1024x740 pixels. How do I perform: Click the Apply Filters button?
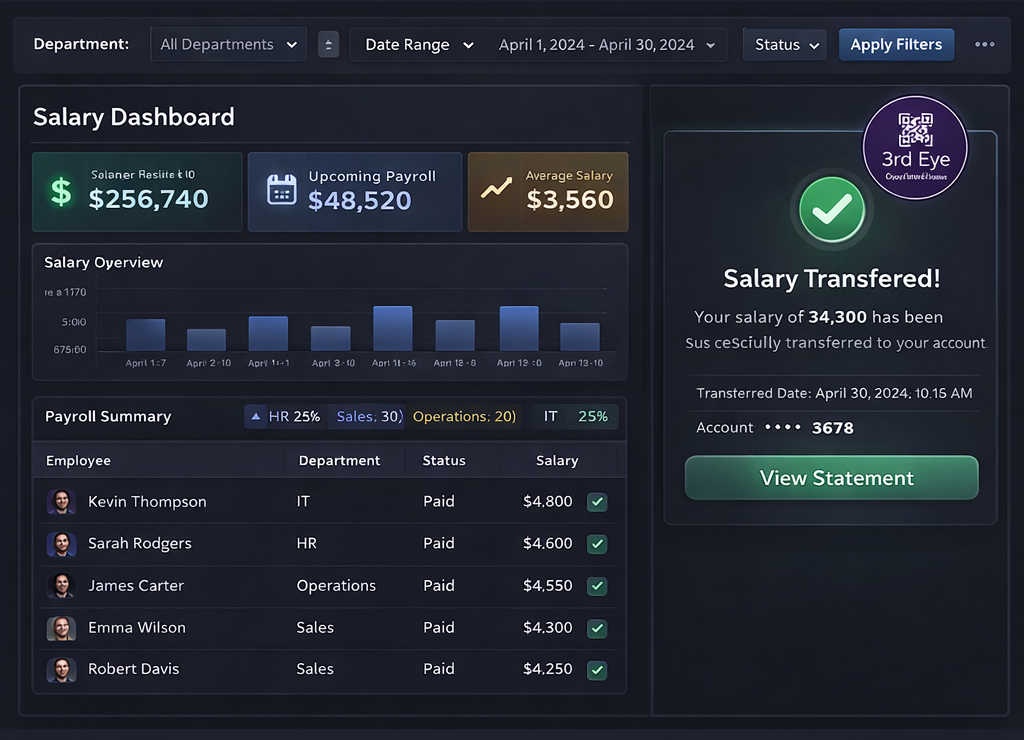coord(896,45)
